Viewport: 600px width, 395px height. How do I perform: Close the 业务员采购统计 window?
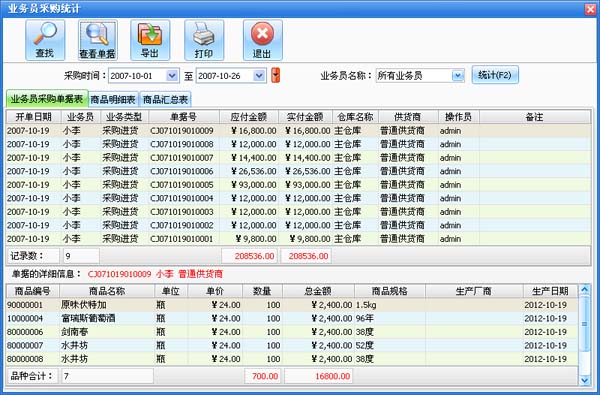[x=590, y=9]
